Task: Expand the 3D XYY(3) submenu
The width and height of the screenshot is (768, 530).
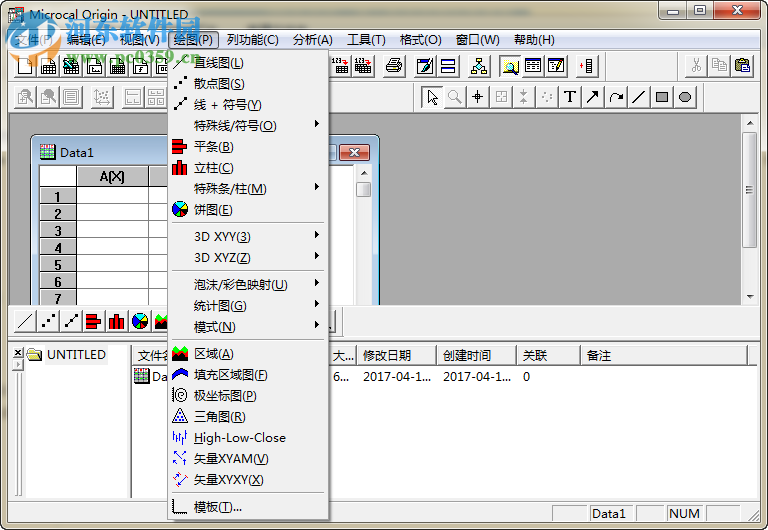Action: pyautogui.click(x=248, y=237)
